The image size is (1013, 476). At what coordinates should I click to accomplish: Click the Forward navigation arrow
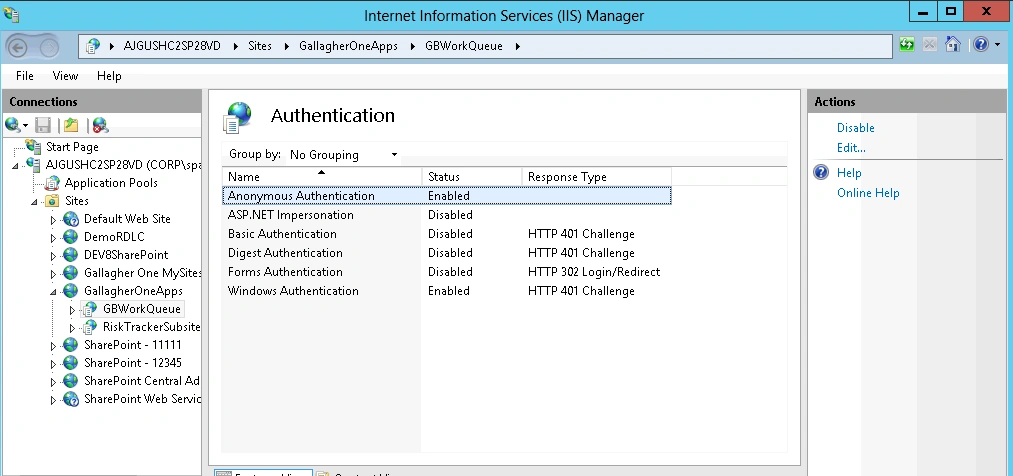pos(49,47)
